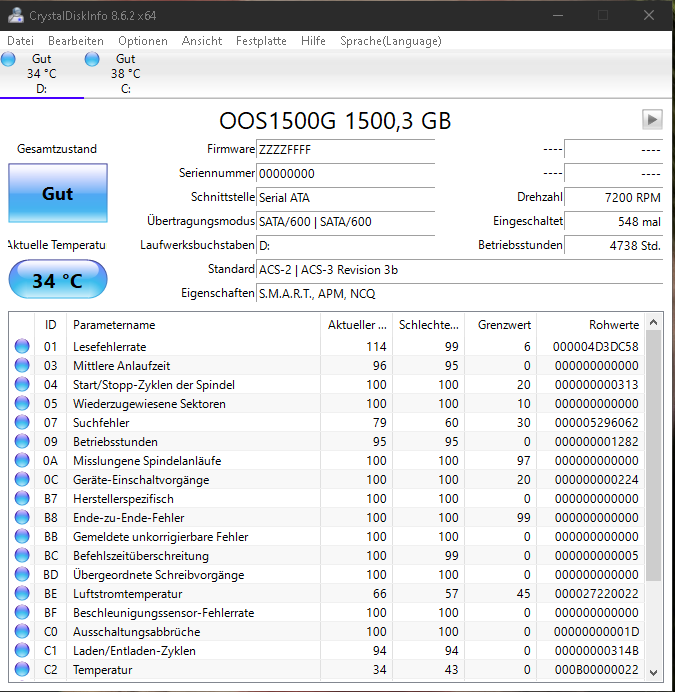The image size is (675, 692).
Task: Click status orb for Misslungene Spindelanläufe row
Action: pos(22,460)
